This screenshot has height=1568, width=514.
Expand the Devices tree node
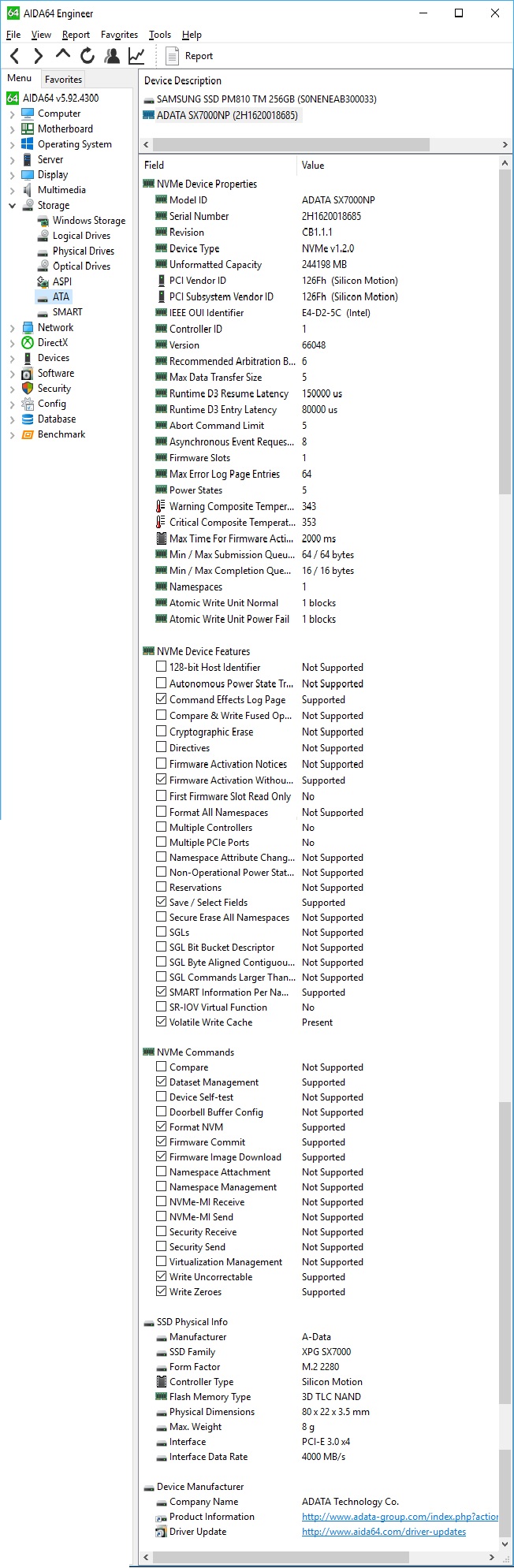pos(13,358)
